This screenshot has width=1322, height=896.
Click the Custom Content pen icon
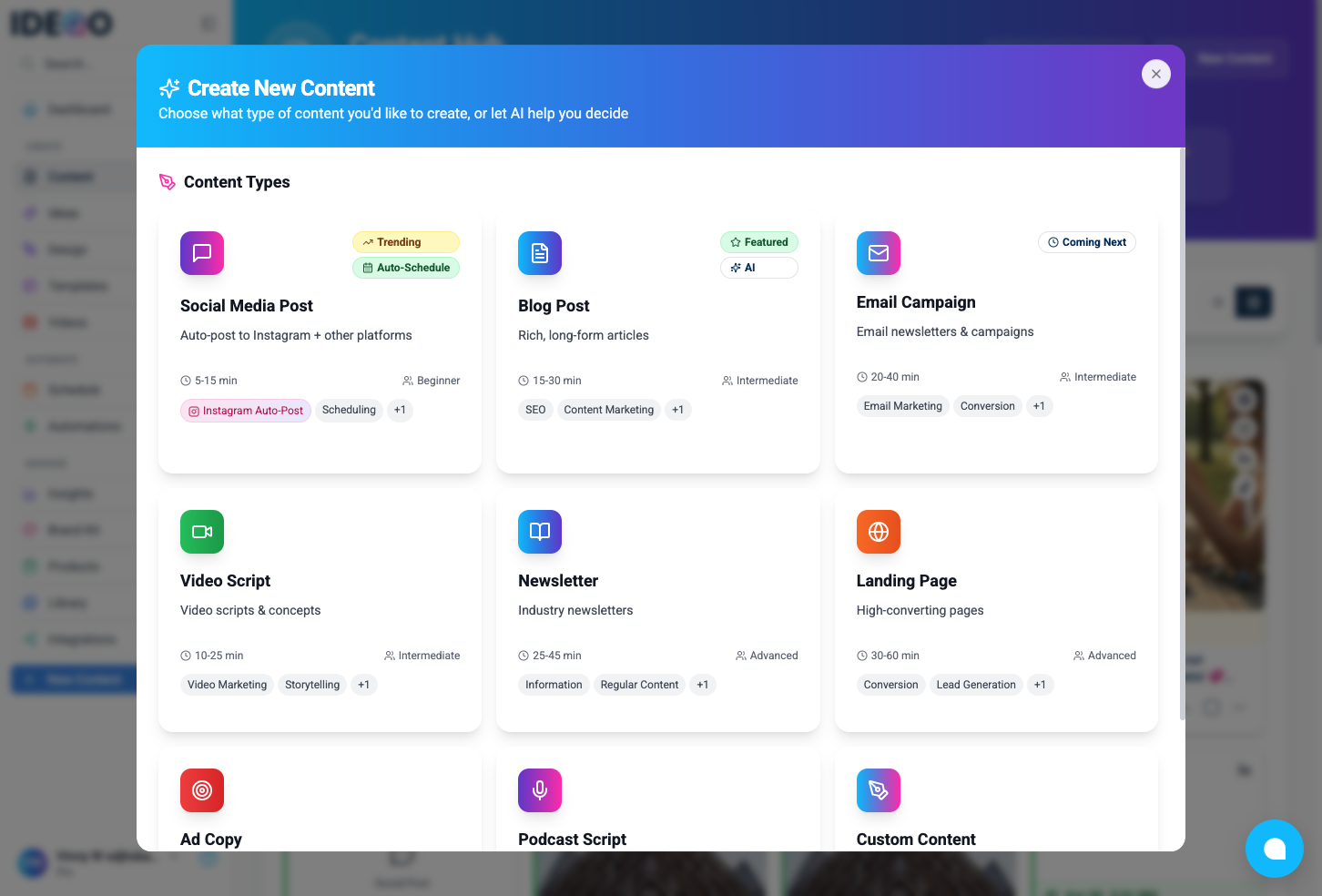(879, 790)
